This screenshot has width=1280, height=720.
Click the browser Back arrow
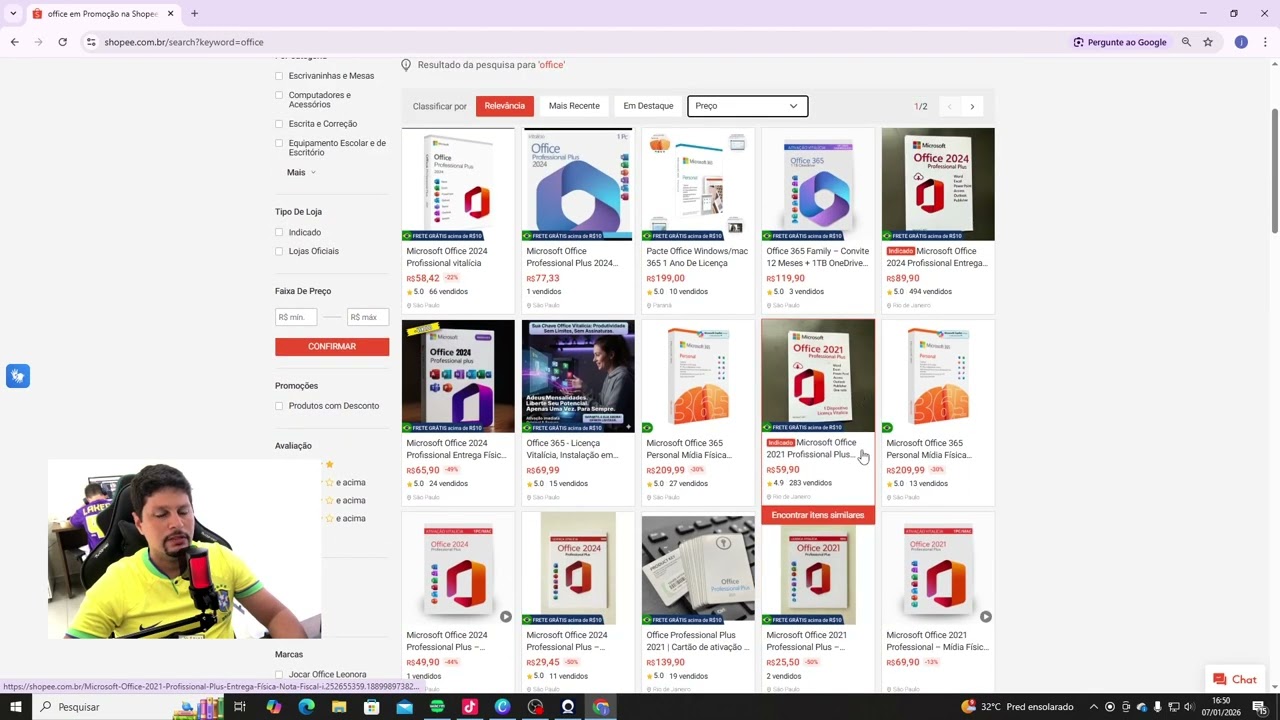pos(14,42)
